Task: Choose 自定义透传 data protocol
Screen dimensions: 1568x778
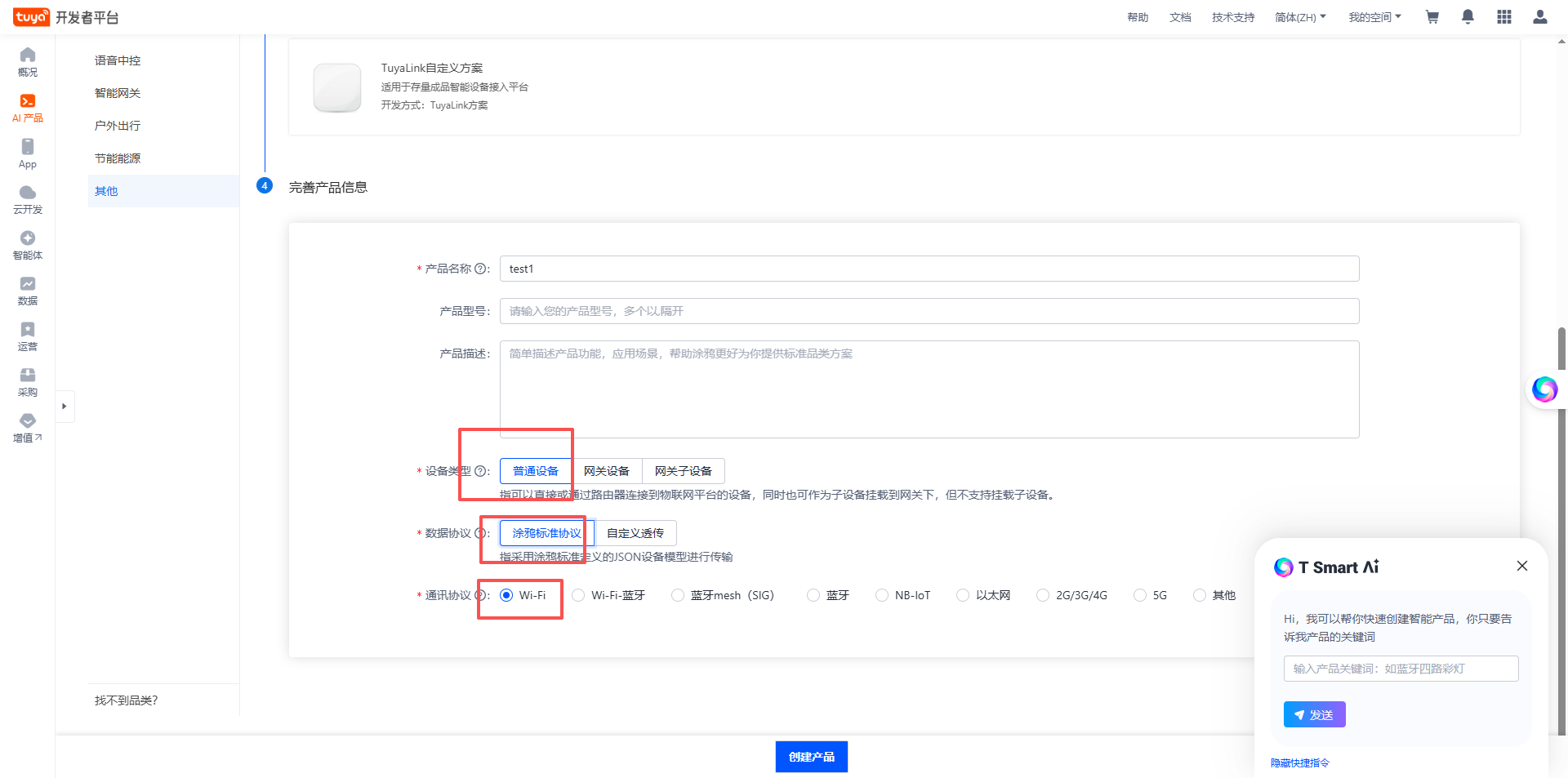Action: point(635,533)
